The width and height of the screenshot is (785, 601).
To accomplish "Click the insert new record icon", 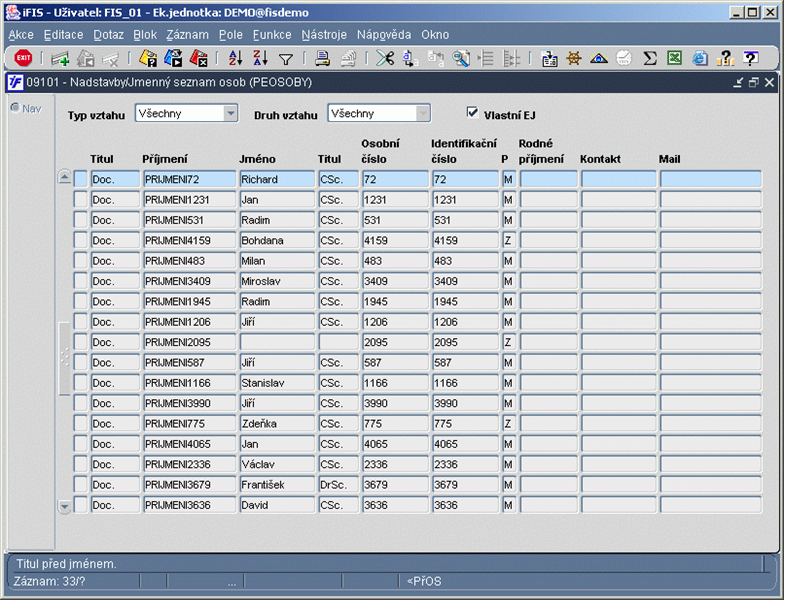I will 61,59.
